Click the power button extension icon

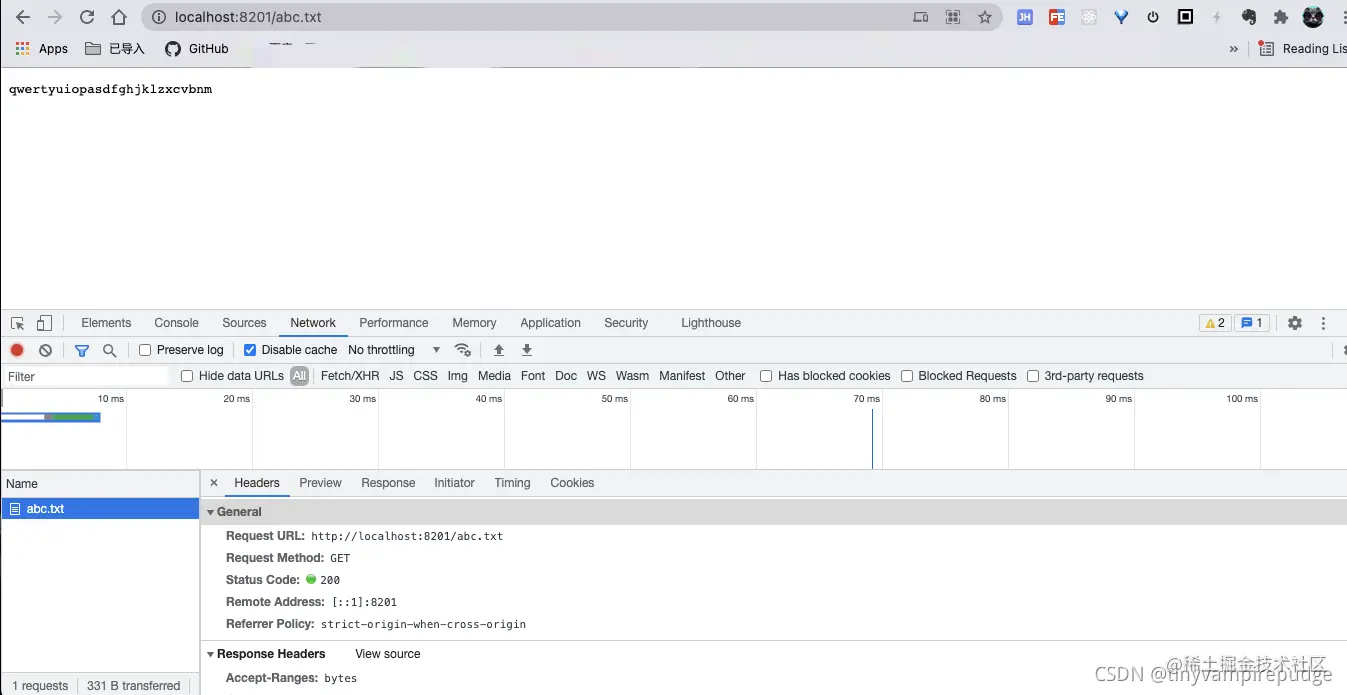click(x=1153, y=17)
